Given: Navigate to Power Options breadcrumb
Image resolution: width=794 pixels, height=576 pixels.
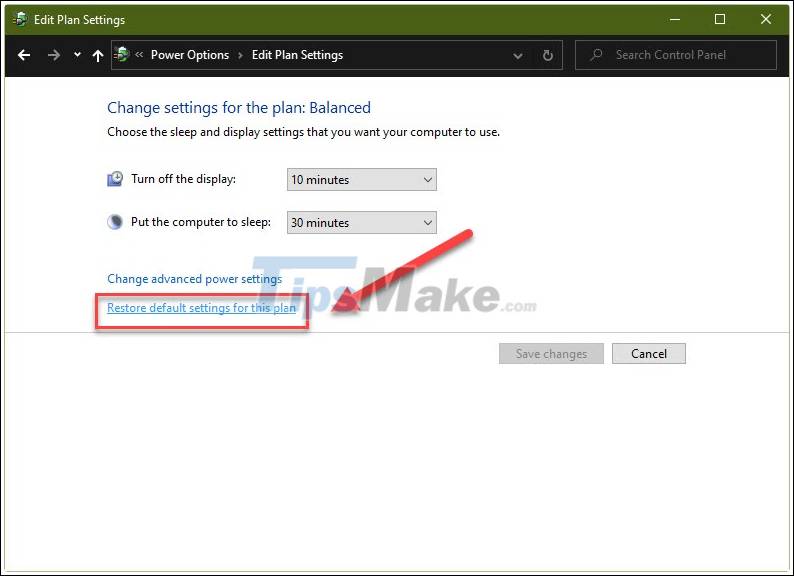Looking at the screenshot, I should click(x=189, y=55).
